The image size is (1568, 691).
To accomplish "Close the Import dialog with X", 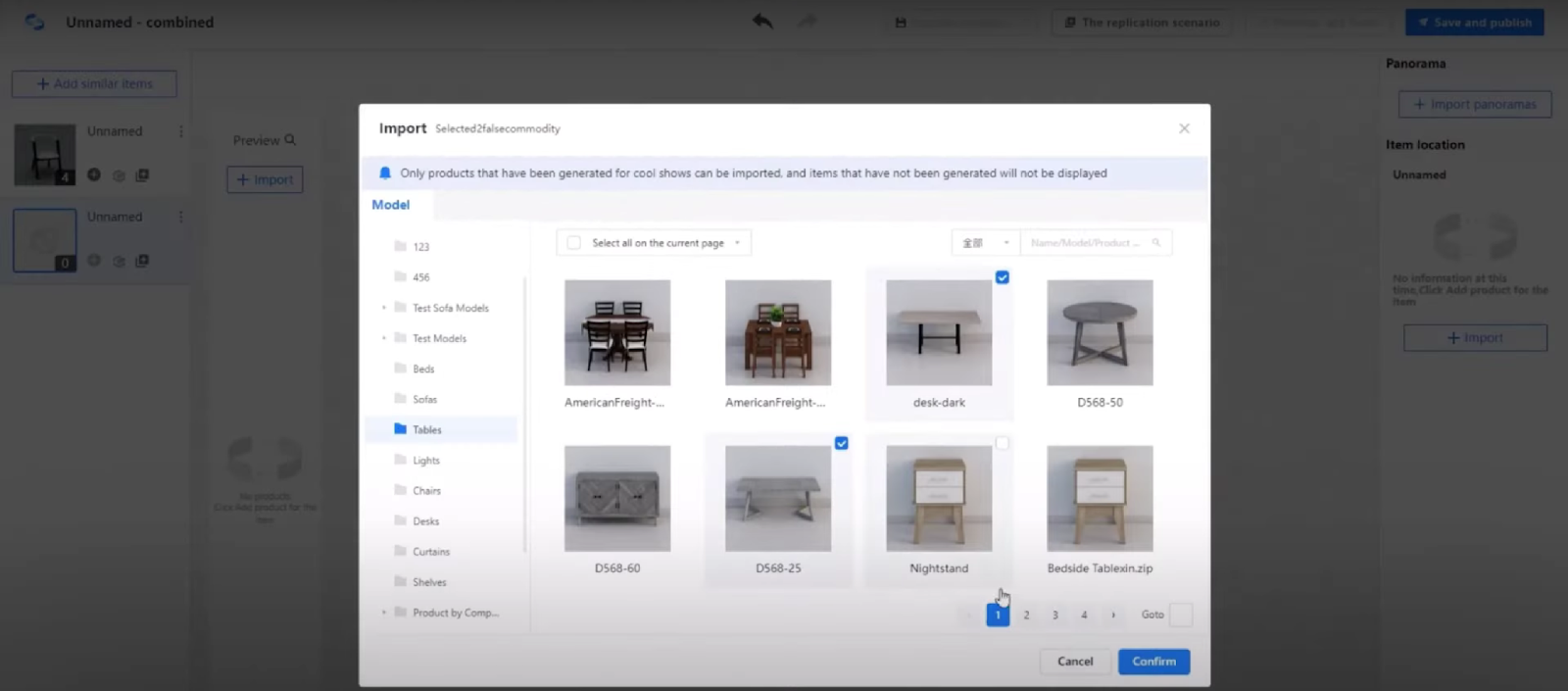I will point(1184,128).
